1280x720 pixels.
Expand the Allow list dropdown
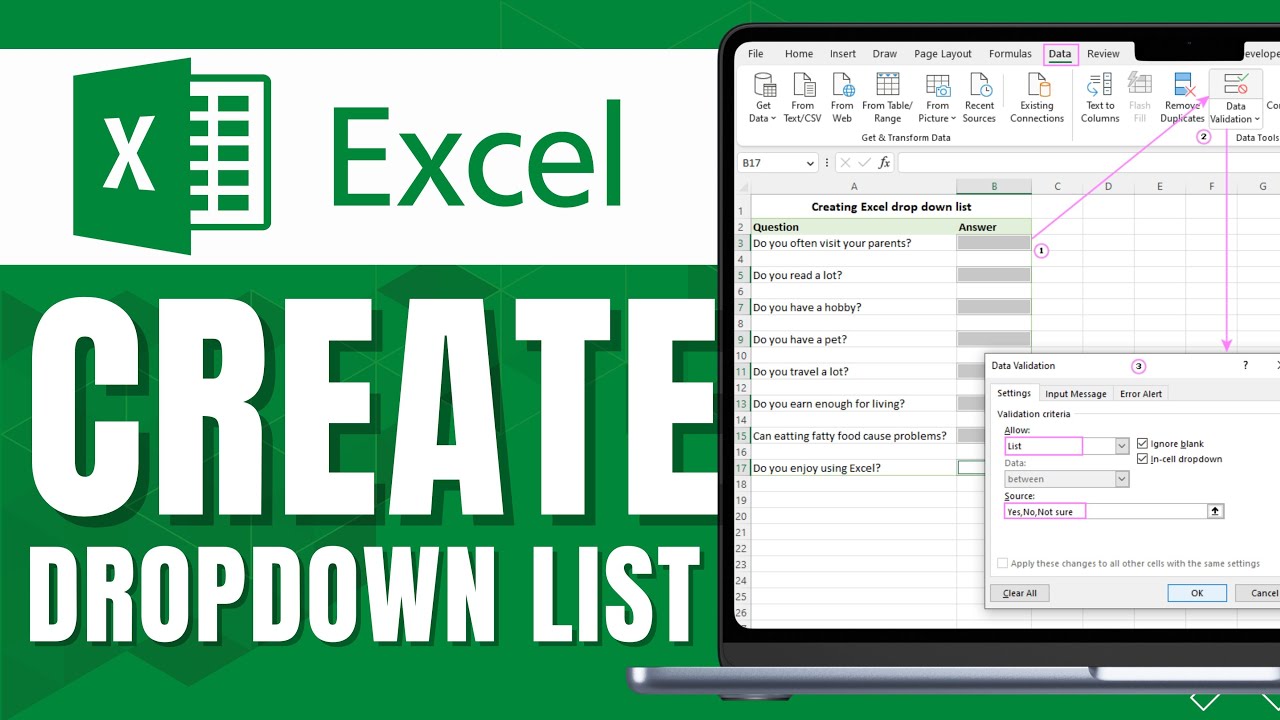(1122, 446)
